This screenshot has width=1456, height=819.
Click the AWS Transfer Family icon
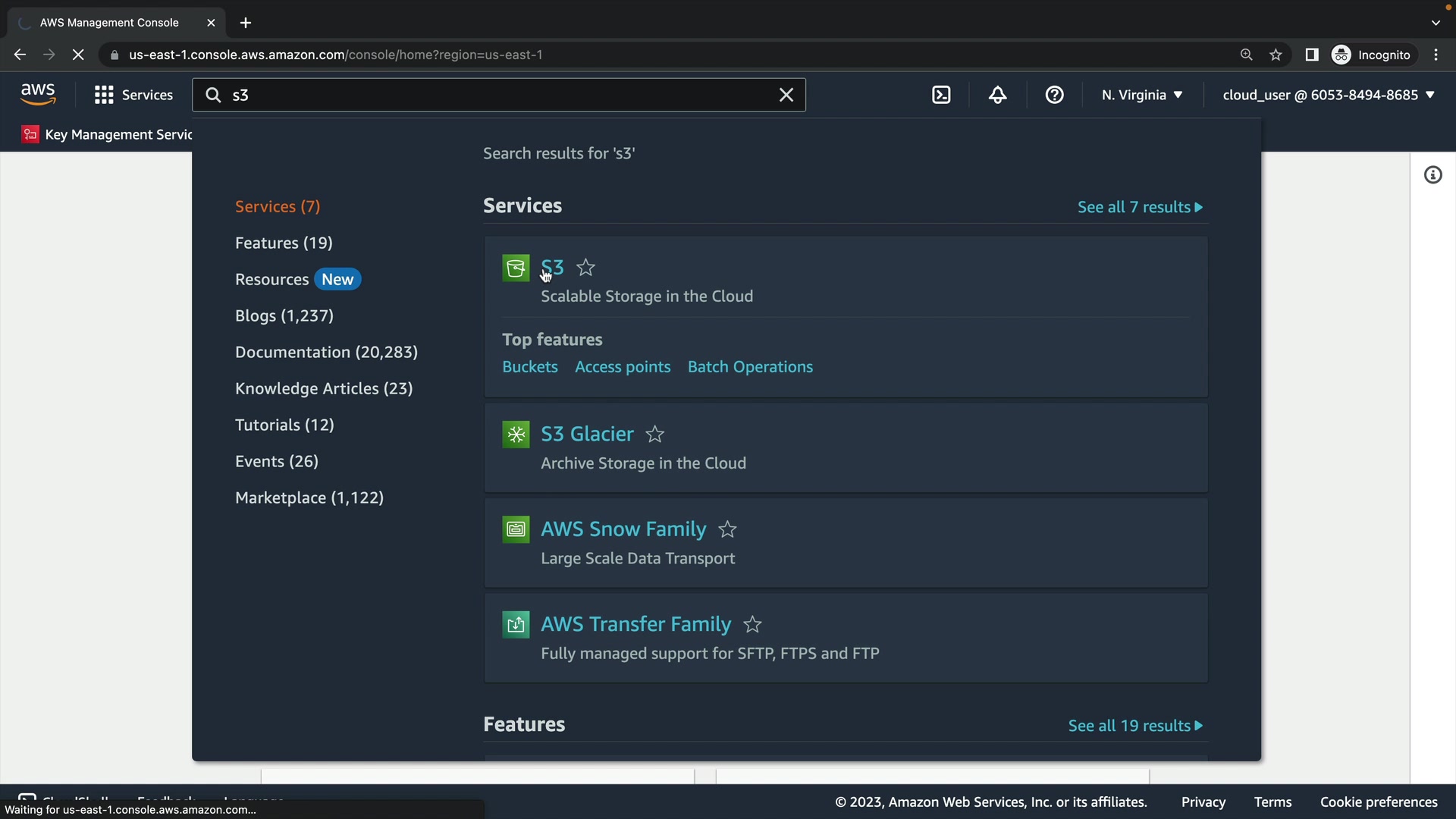(x=516, y=625)
